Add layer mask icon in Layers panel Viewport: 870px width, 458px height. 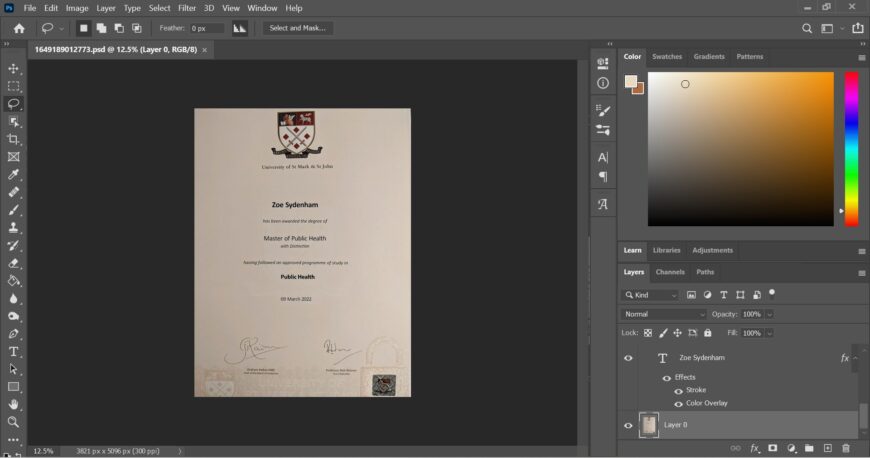pos(772,448)
